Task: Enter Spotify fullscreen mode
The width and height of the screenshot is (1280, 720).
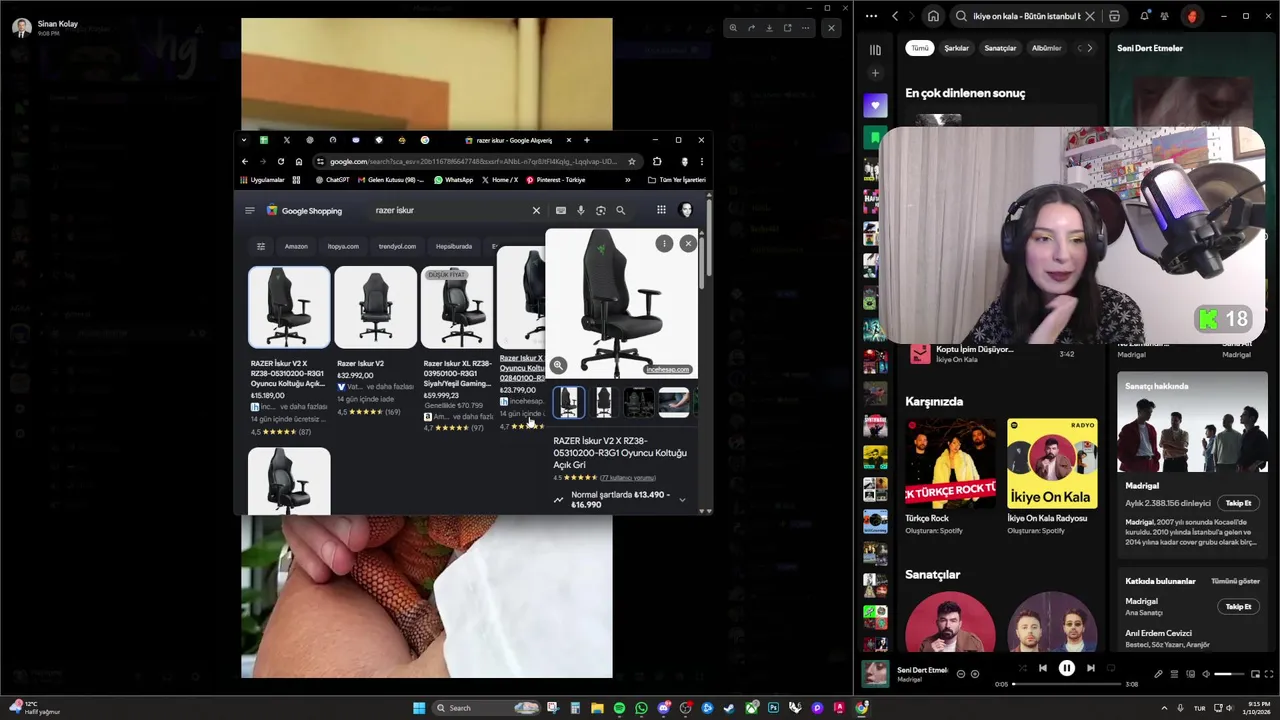Action: click(x=1269, y=674)
